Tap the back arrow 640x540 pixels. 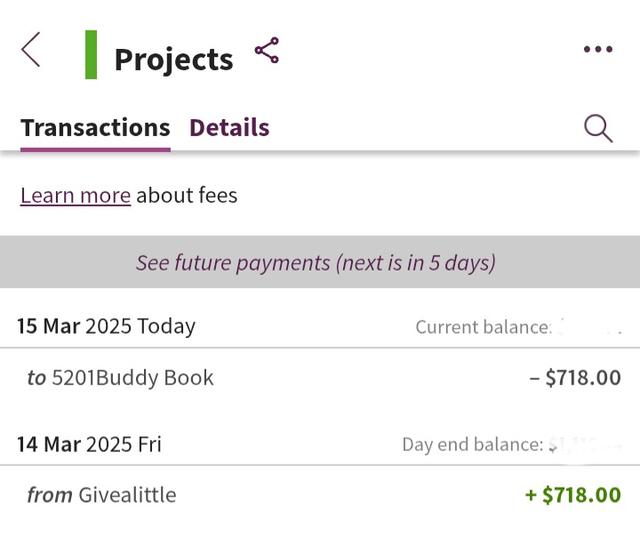pyautogui.click(x=31, y=49)
